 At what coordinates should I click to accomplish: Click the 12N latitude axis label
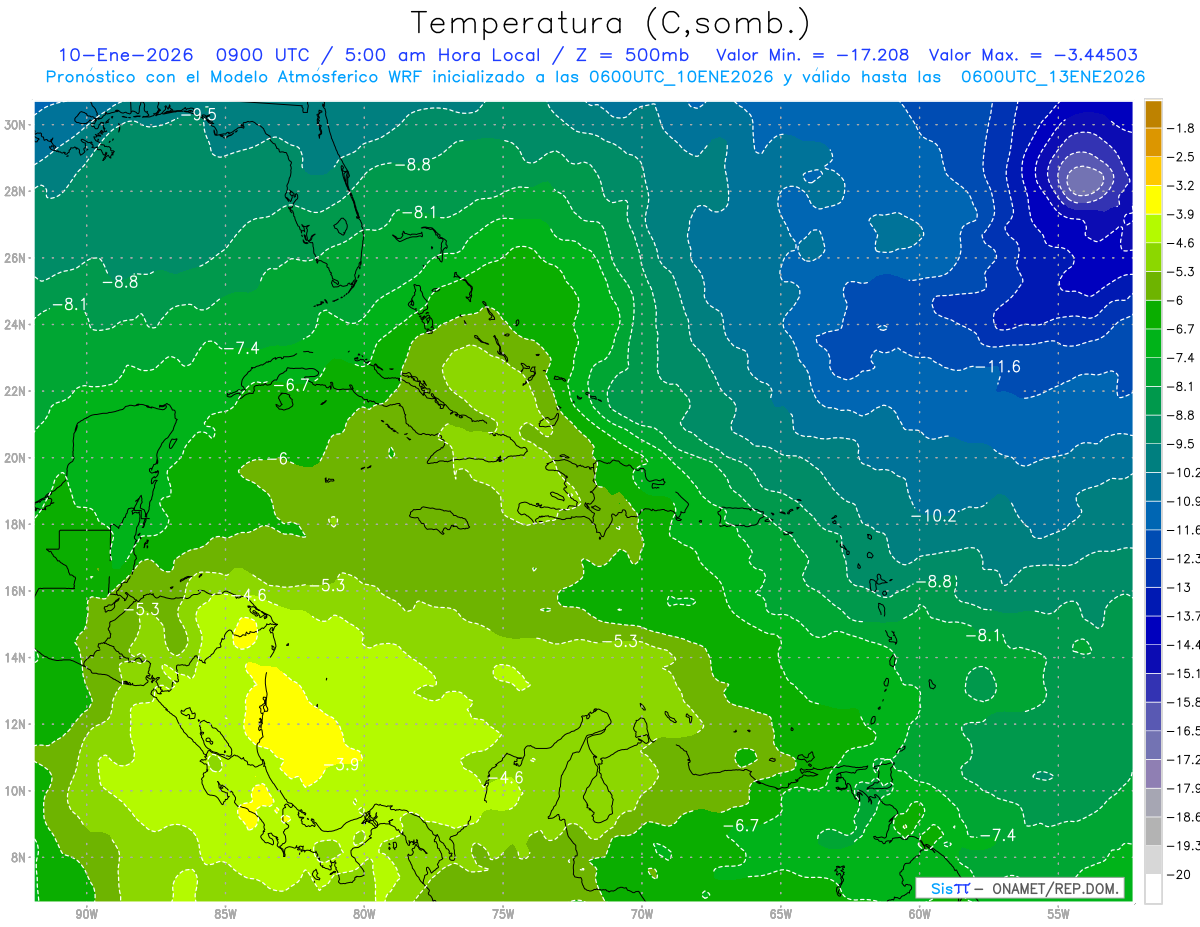pos(16,724)
